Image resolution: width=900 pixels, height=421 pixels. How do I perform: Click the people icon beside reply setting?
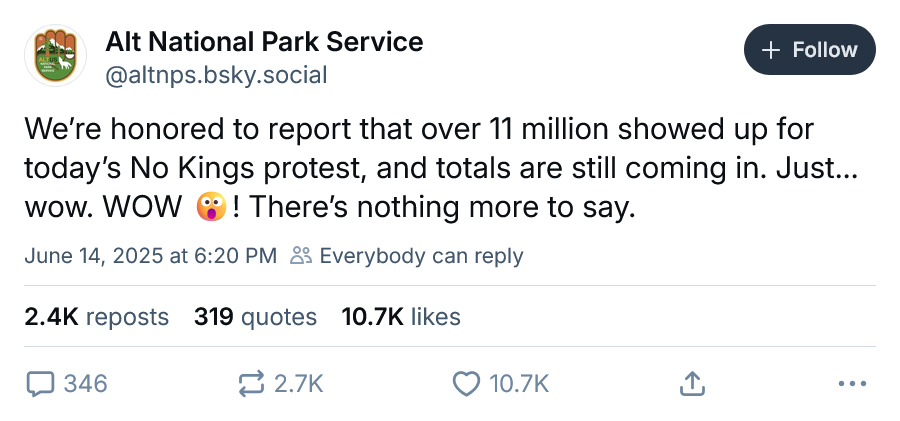pos(301,256)
